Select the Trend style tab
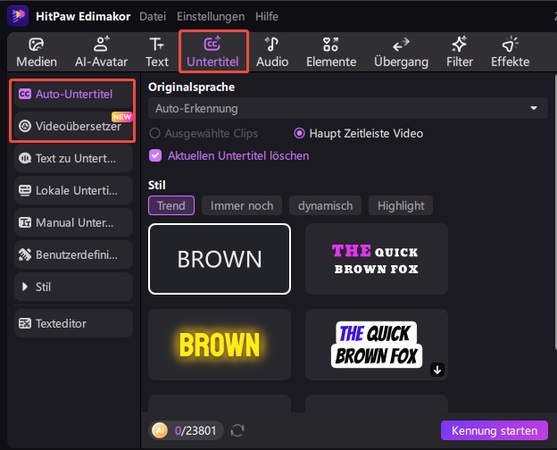Screen dimensions: 557x450 (171, 205)
